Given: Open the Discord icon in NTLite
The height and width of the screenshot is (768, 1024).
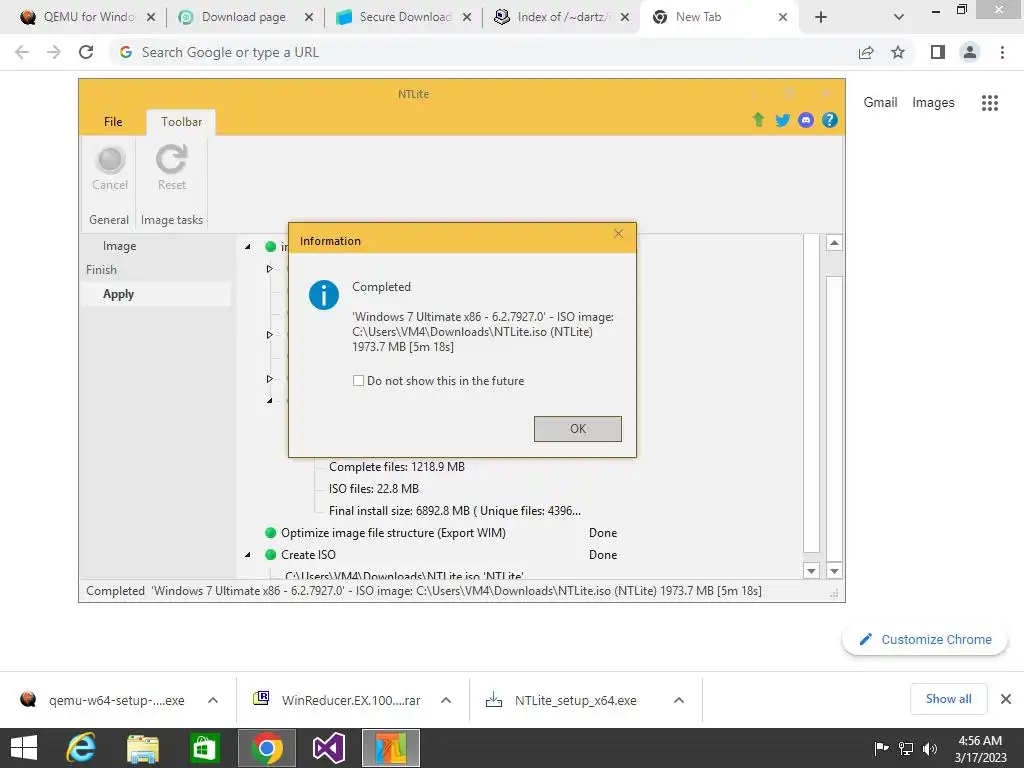Looking at the screenshot, I should [806, 120].
